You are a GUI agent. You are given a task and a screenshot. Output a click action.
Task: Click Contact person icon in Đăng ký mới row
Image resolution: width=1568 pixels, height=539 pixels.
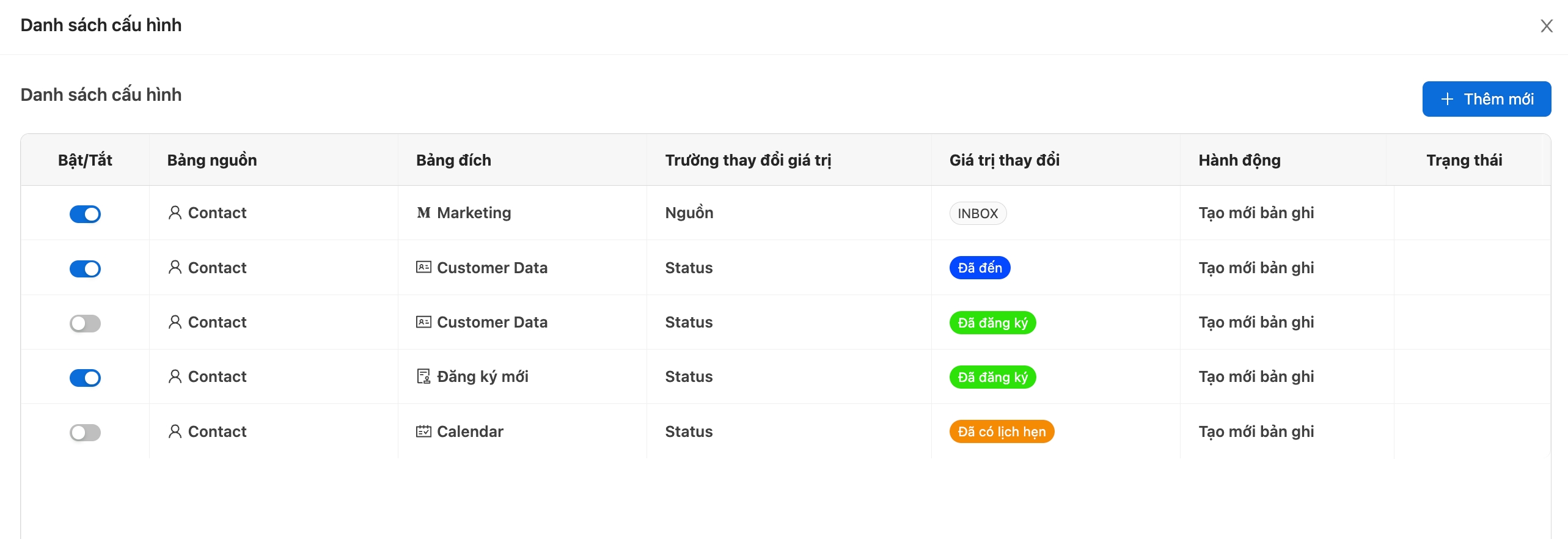pyautogui.click(x=175, y=376)
